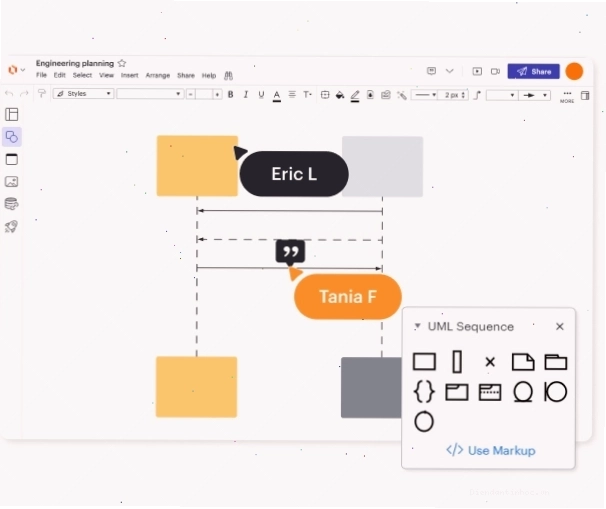
Task: Click the shape options icon
Action: click(x=325, y=95)
